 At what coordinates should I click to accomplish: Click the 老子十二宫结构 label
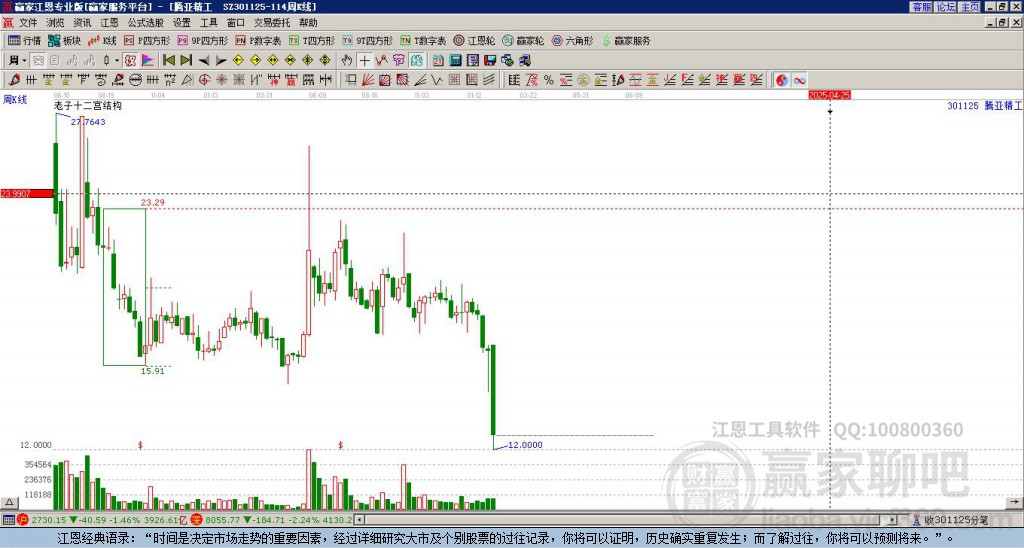(88, 105)
